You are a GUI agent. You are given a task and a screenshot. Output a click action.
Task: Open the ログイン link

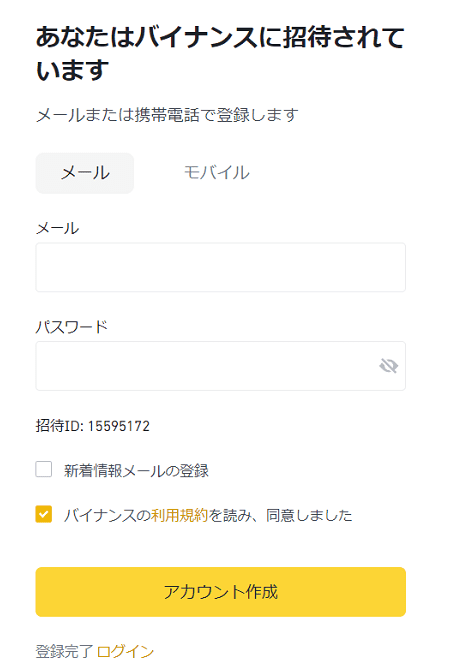coord(125,652)
